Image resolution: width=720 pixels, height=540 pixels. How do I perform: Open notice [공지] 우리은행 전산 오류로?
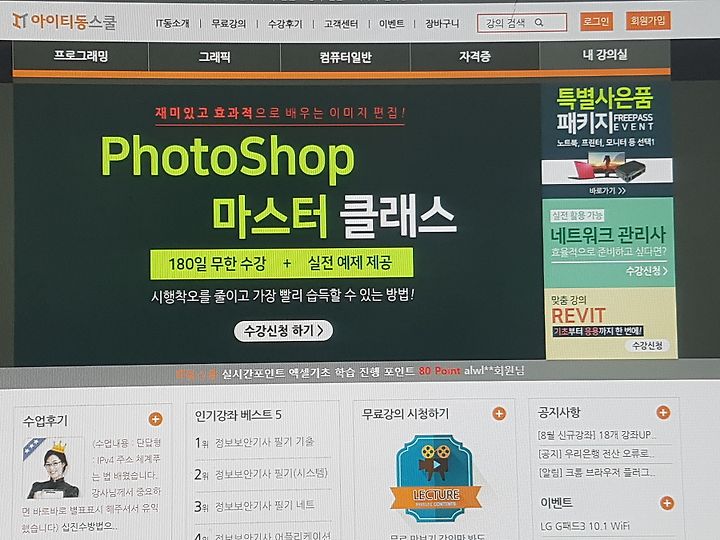click(x=596, y=454)
